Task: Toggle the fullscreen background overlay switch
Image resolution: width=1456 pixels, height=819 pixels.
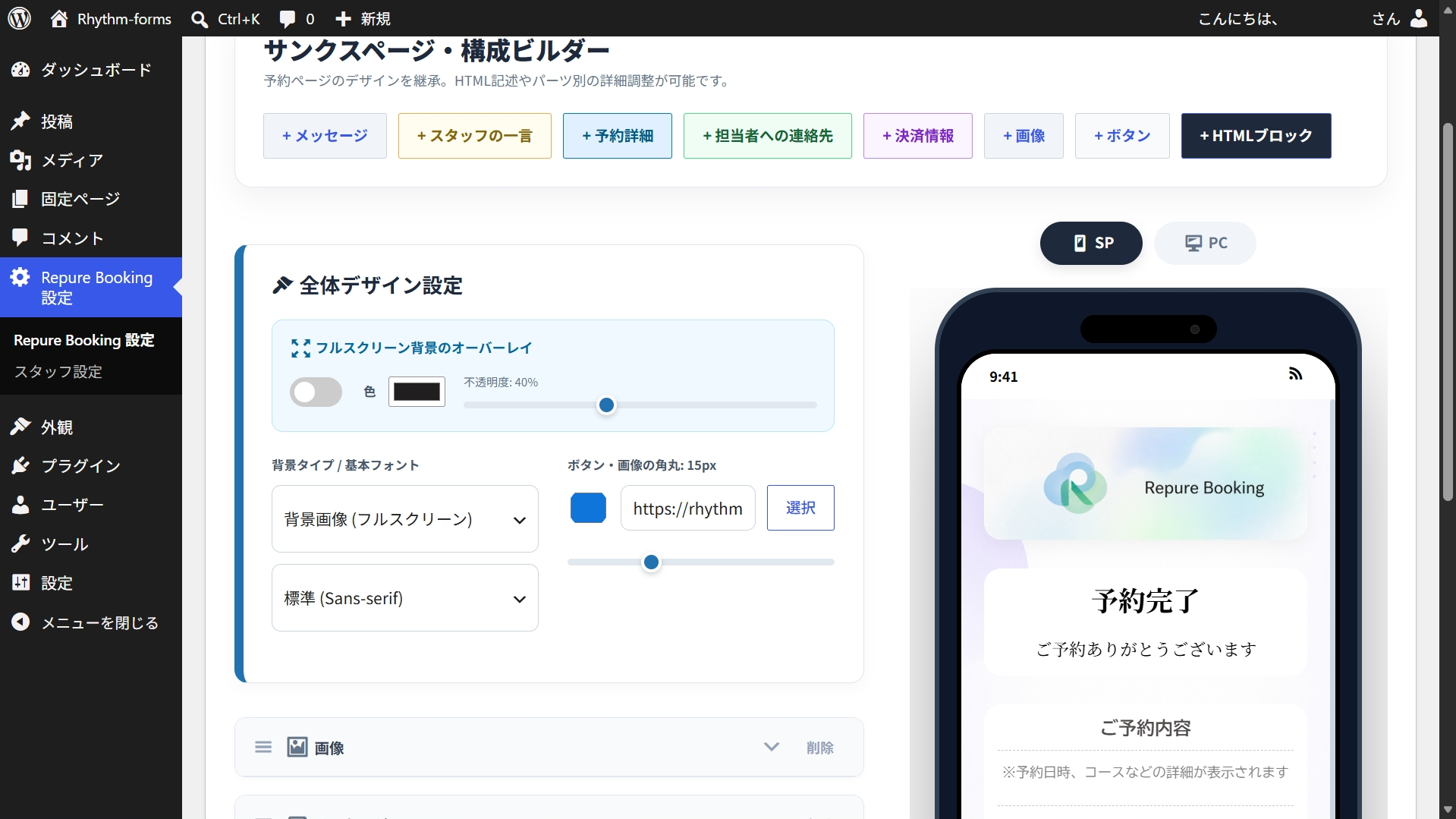Action: tap(316, 392)
